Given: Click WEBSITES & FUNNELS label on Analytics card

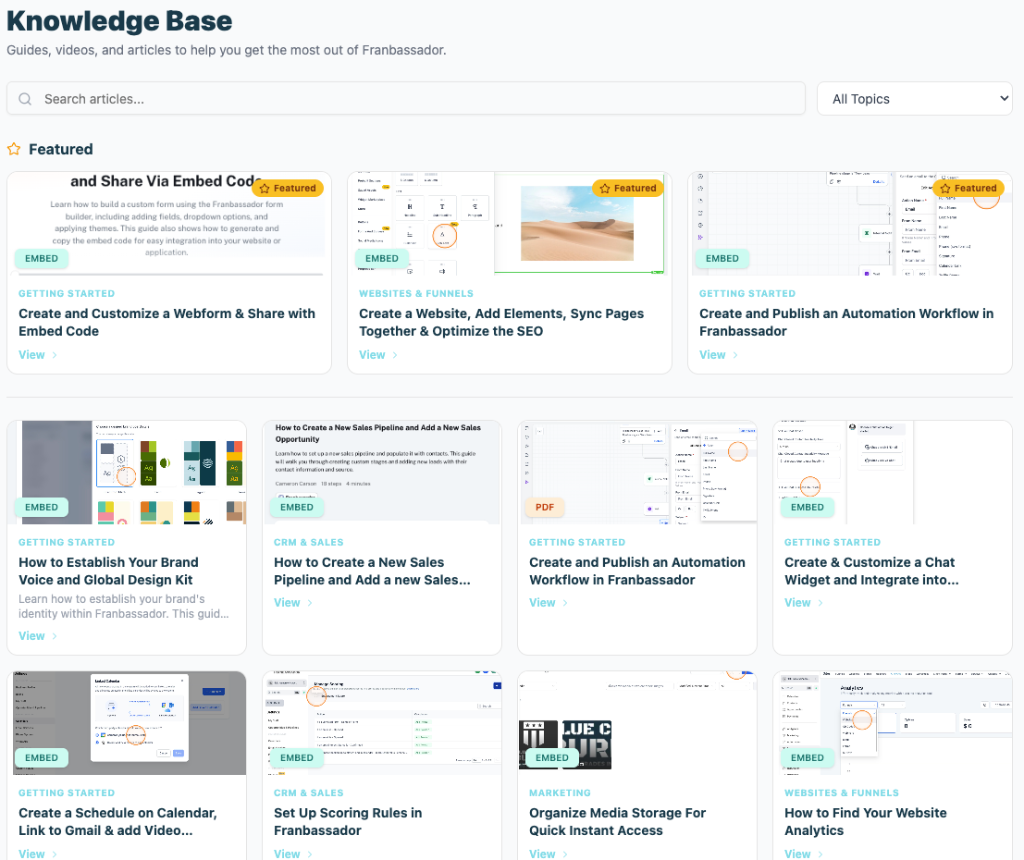Looking at the screenshot, I should coord(842,793).
